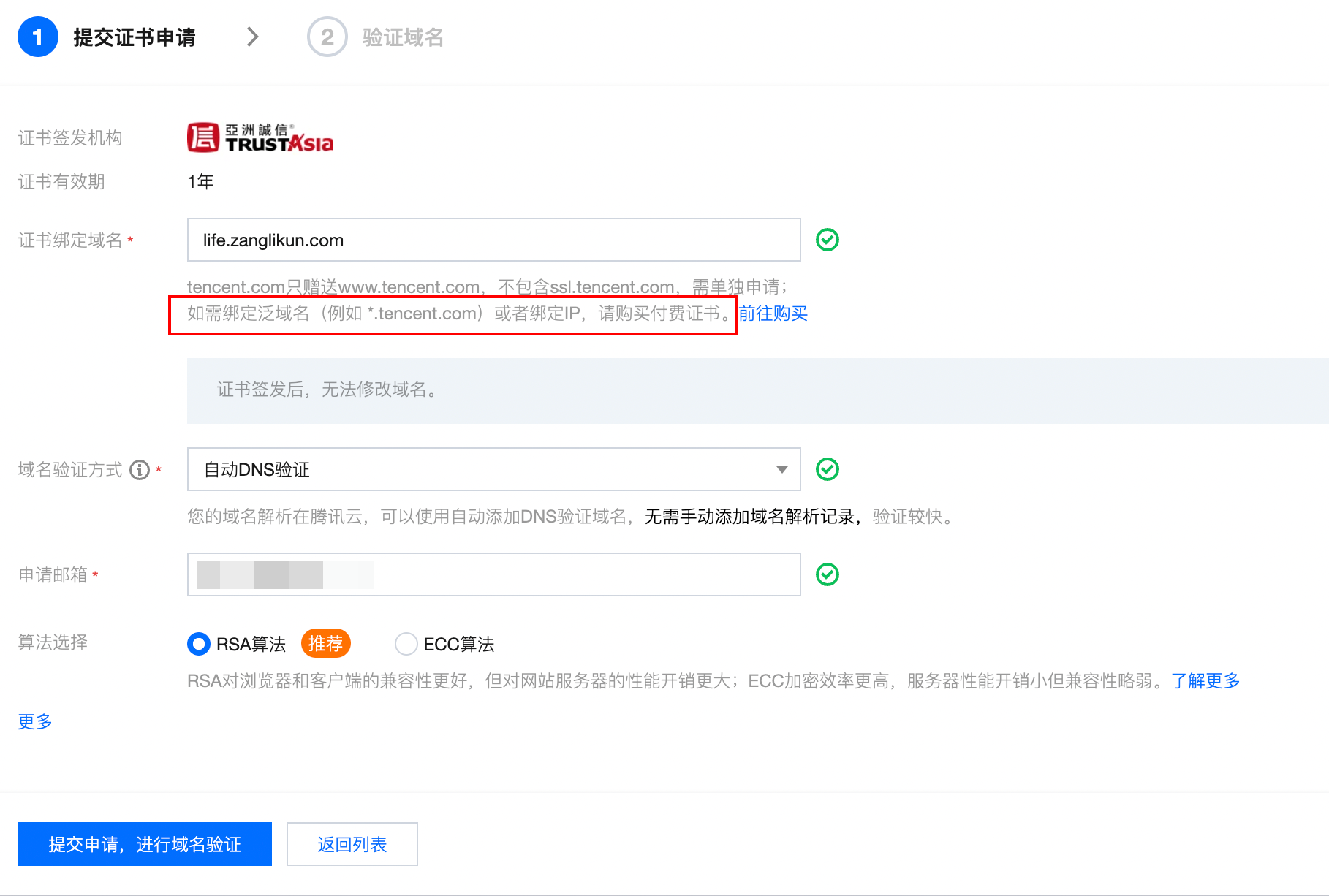Click the orange 推荐 badge
The width and height of the screenshot is (1329, 896).
[326, 643]
